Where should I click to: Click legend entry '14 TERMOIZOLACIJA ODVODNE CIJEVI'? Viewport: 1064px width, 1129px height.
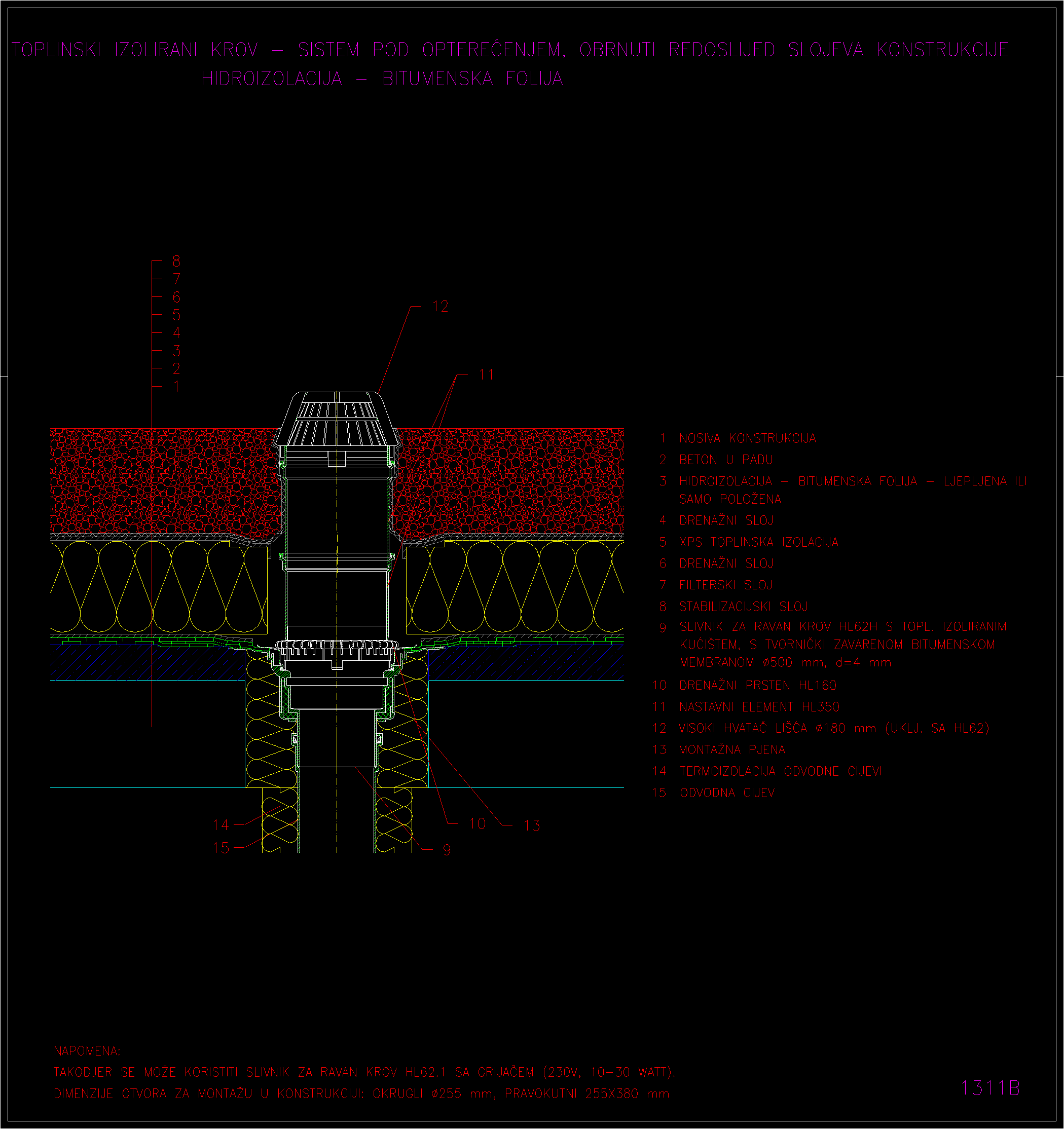[767, 771]
